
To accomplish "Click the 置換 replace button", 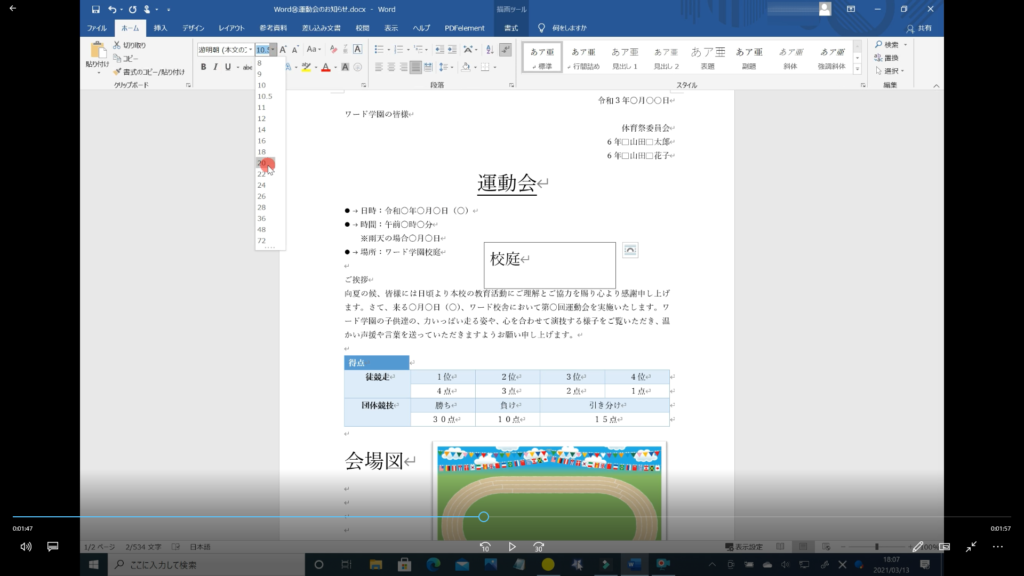I will tap(889, 58).
